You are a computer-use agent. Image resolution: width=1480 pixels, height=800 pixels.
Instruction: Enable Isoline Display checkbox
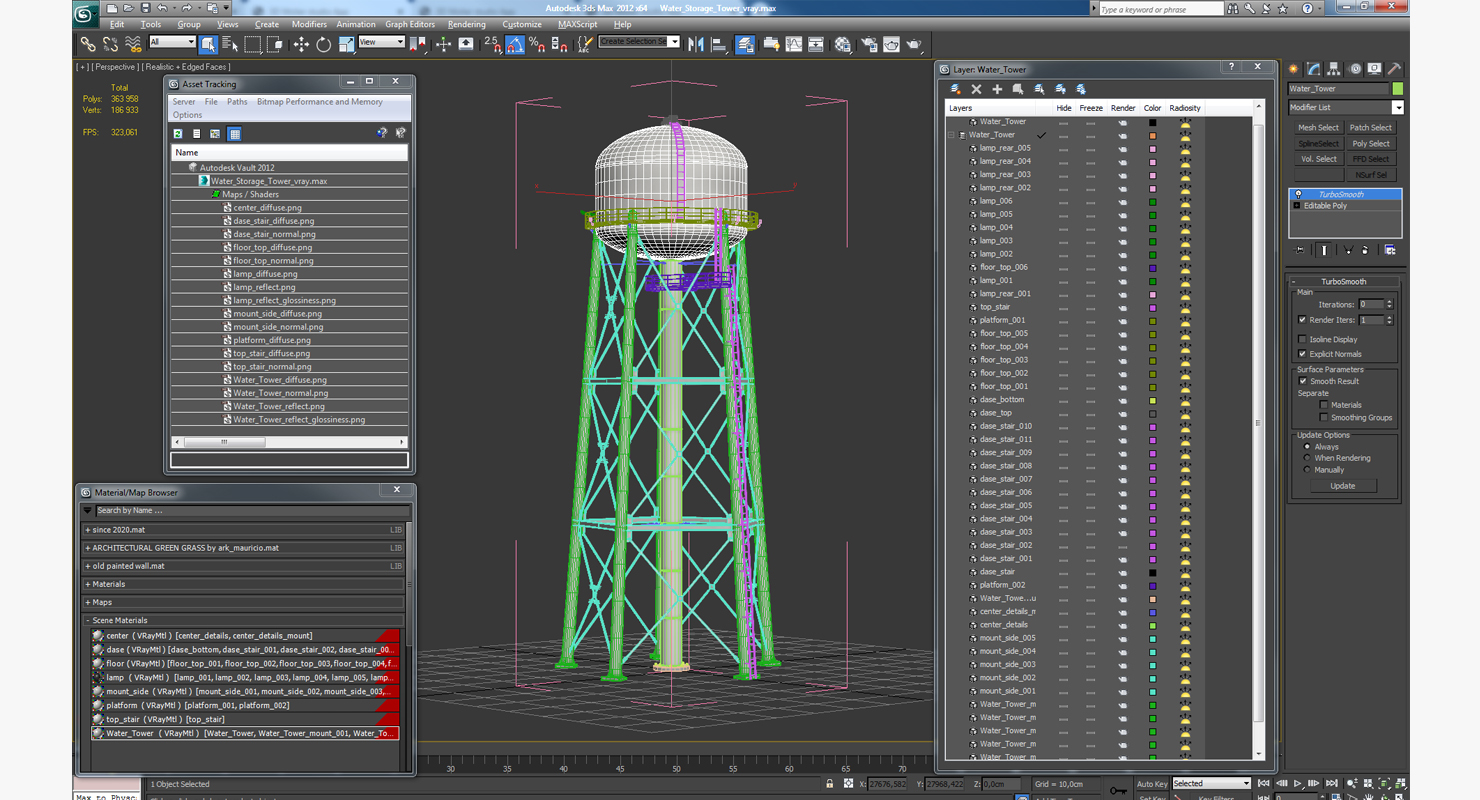coord(1302,339)
